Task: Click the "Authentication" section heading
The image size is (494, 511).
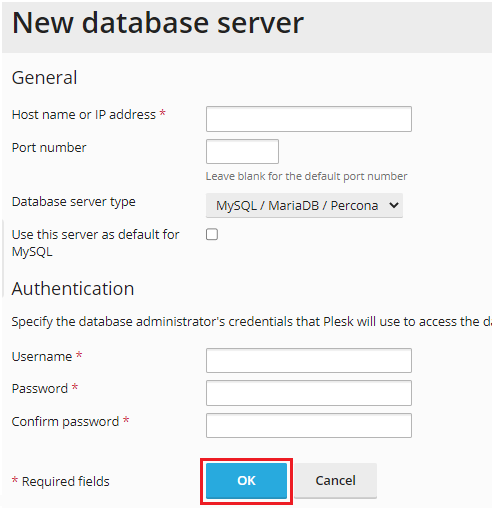Action: (73, 288)
